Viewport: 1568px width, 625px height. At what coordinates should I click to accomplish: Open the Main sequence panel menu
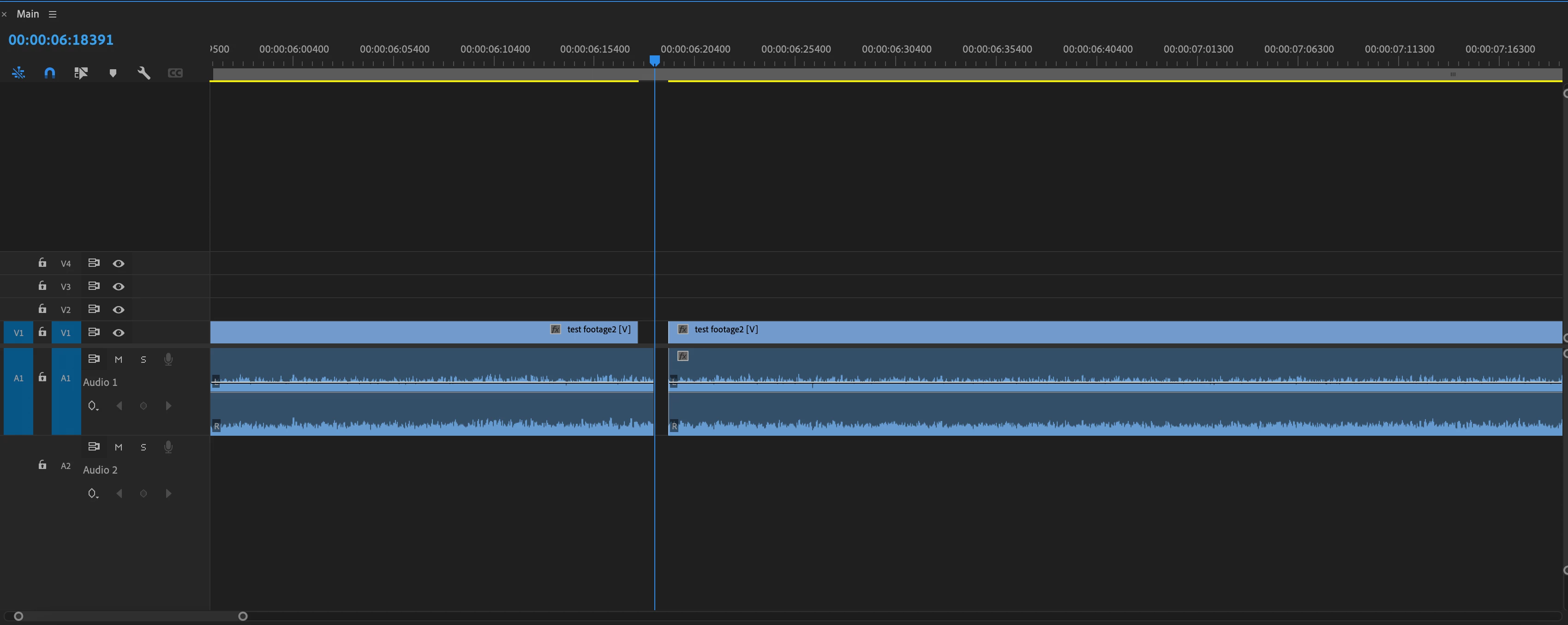[x=52, y=14]
